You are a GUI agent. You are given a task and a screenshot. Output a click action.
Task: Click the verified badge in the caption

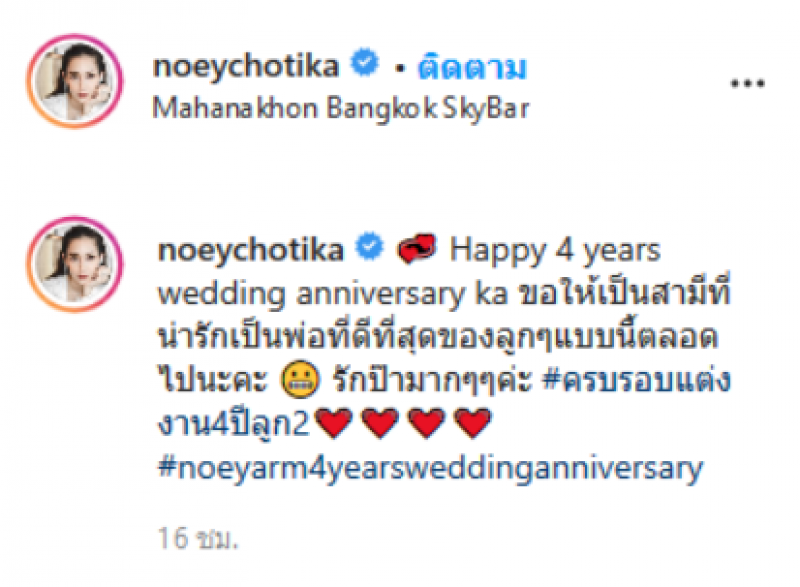[x=370, y=246]
